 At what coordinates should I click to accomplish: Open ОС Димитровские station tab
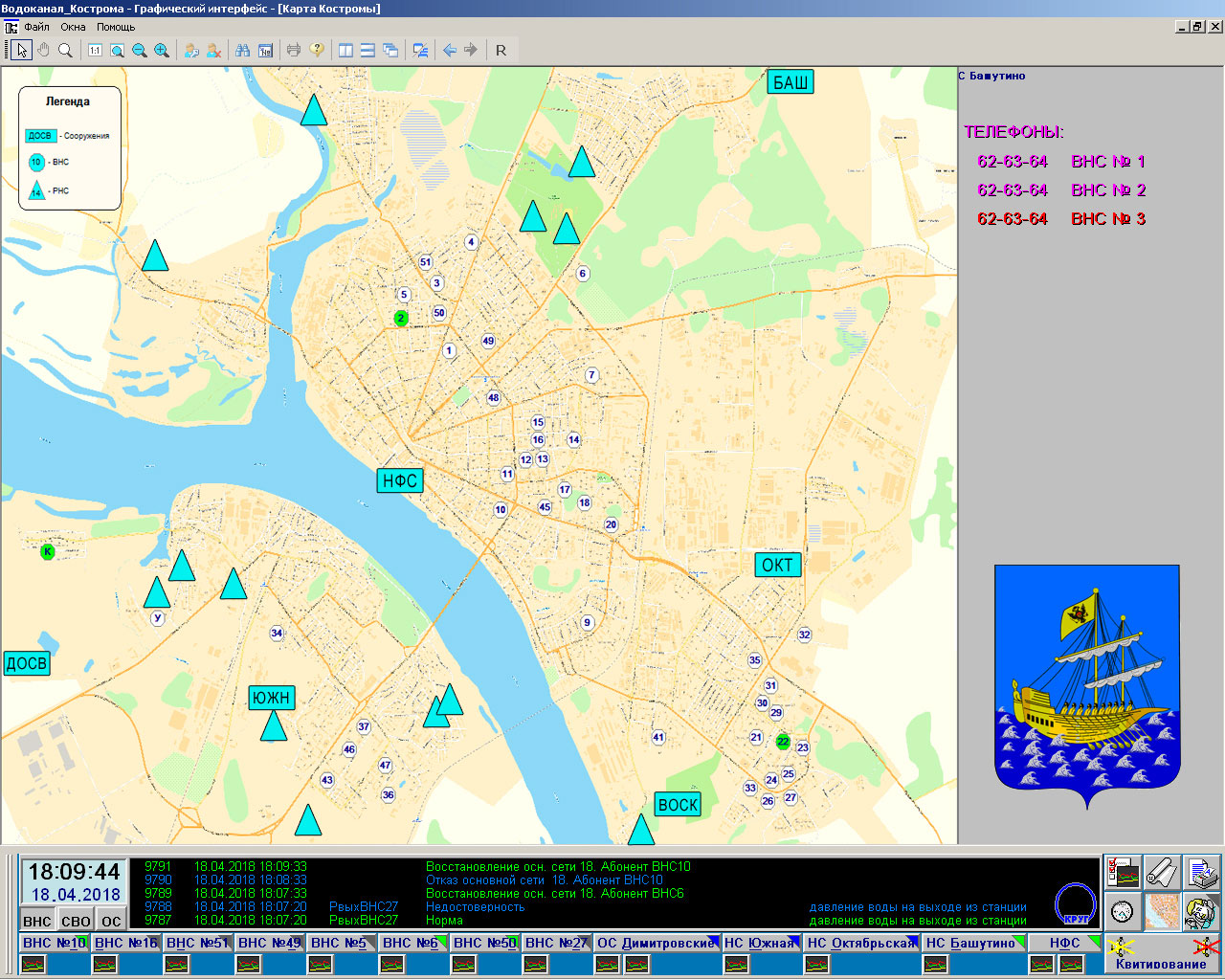[x=657, y=943]
